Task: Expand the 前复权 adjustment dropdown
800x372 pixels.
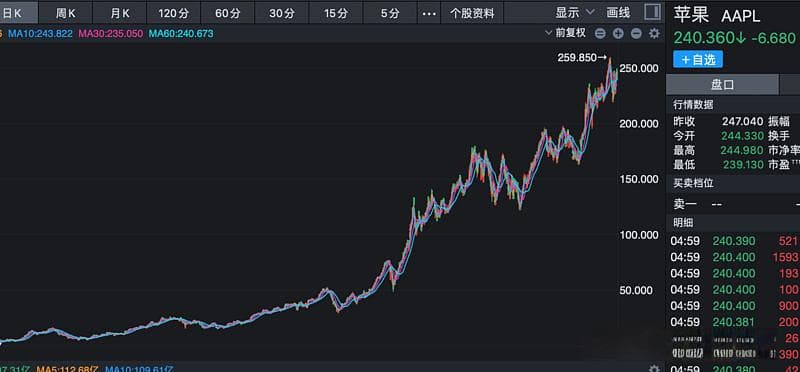Action: pos(565,33)
